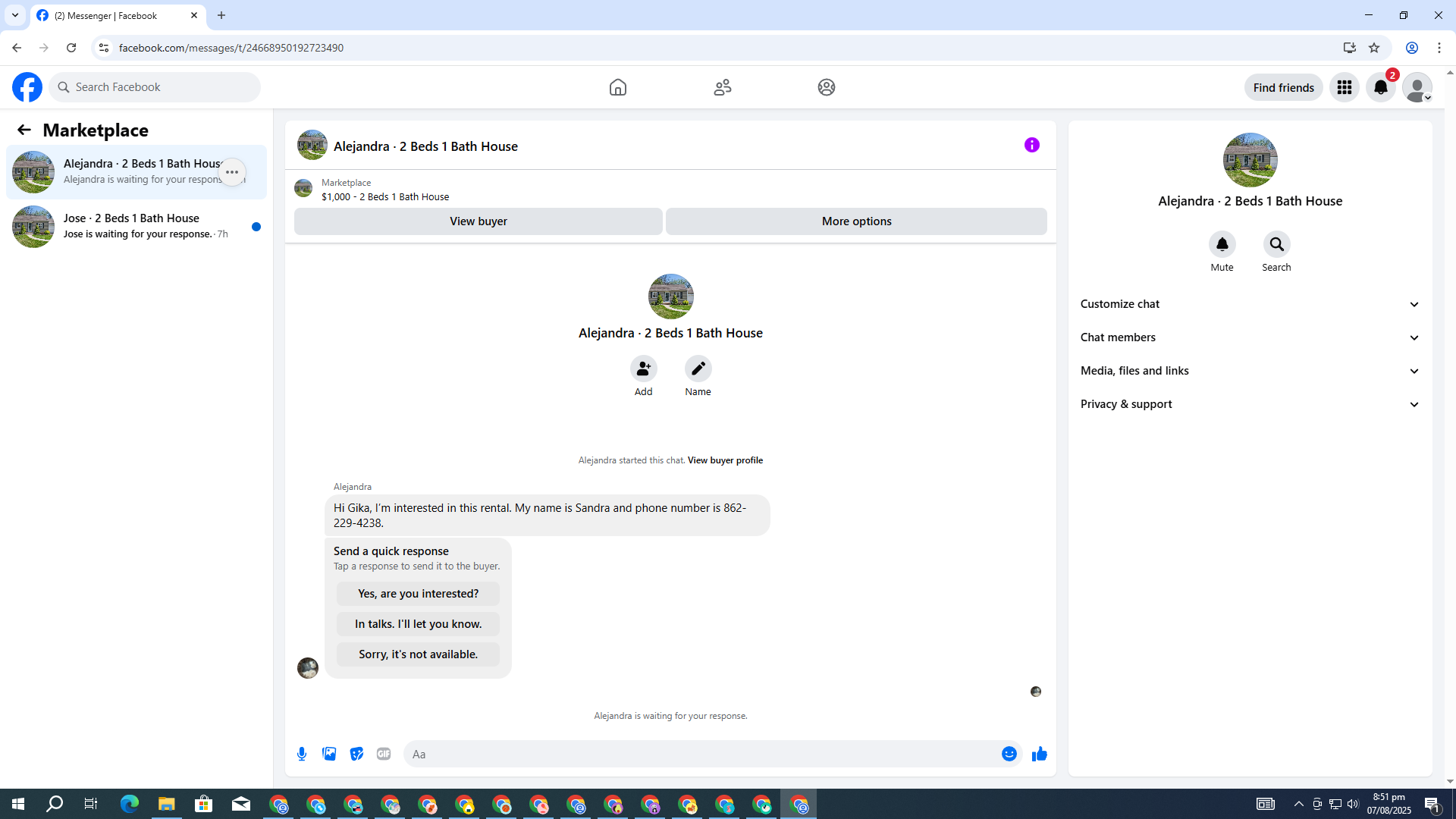
Task: Expand Media, files and links section
Action: [x=1250, y=371]
